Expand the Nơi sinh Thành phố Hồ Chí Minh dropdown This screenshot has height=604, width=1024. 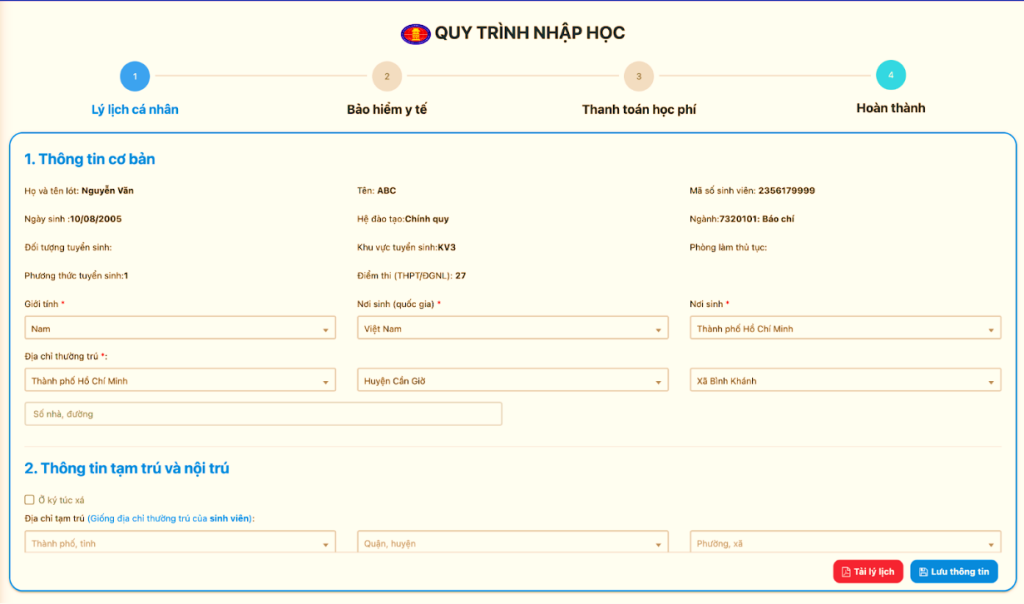pos(845,327)
